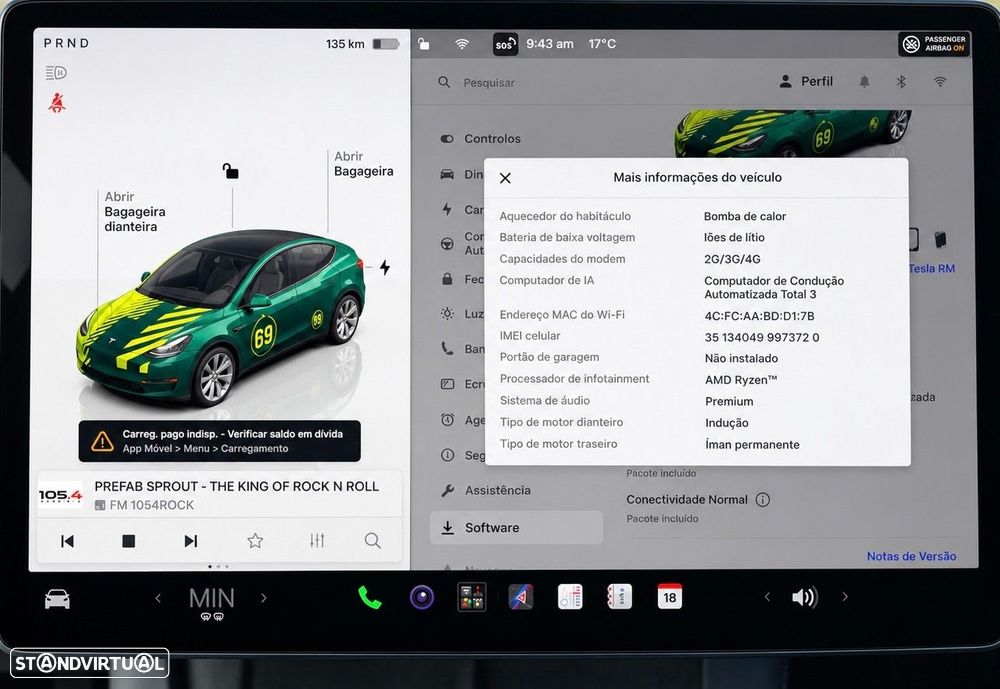1000x689 pixels.
Task: Tap the seatbelt warning icon
Action: 57,103
